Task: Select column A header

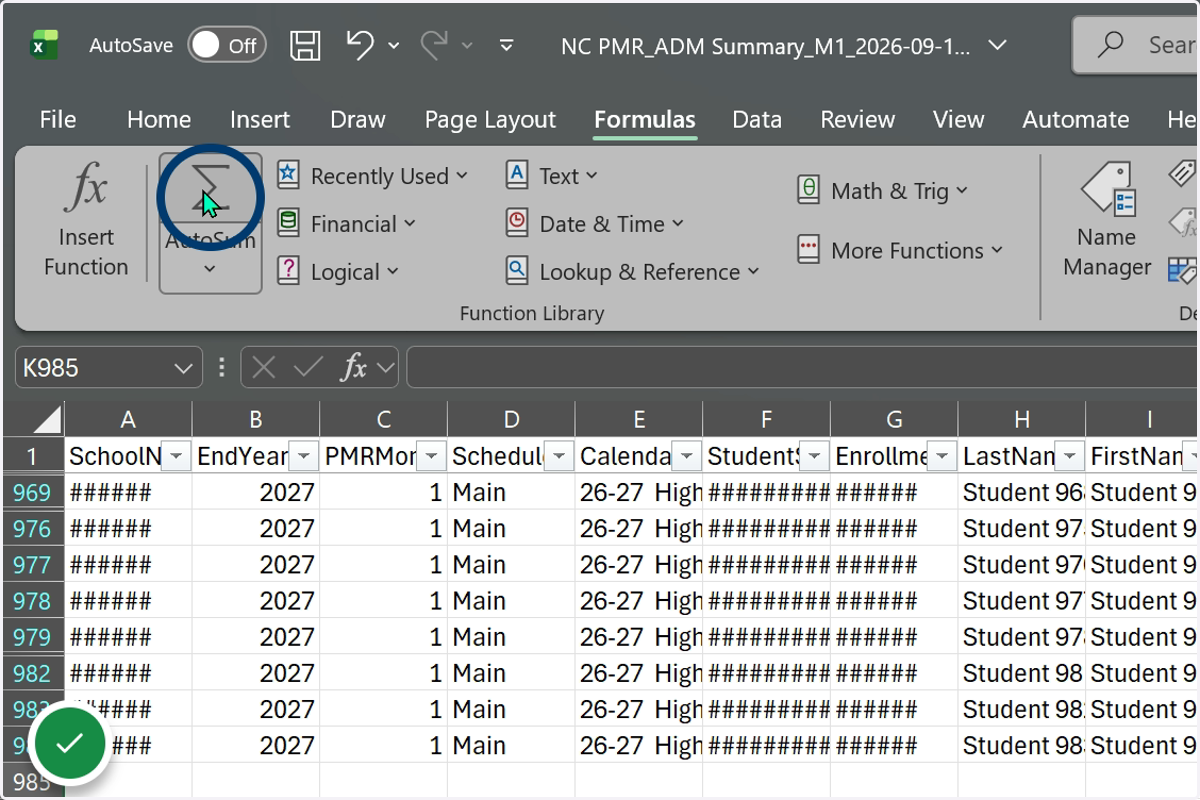Action: [128, 420]
